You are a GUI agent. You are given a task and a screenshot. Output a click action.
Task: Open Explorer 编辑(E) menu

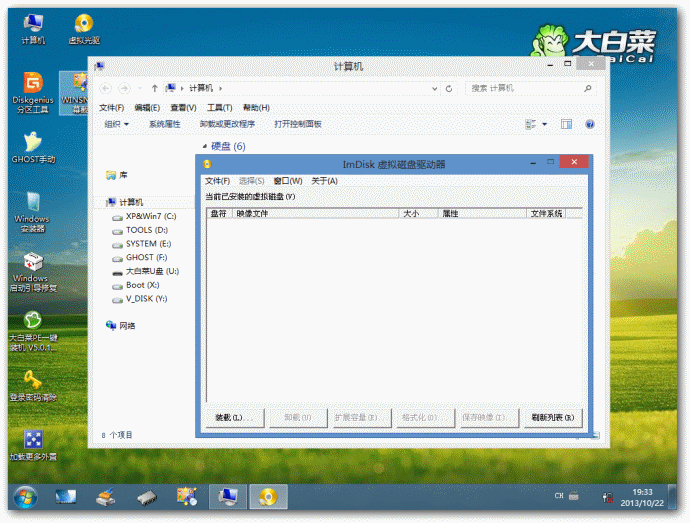tap(147, 108)
